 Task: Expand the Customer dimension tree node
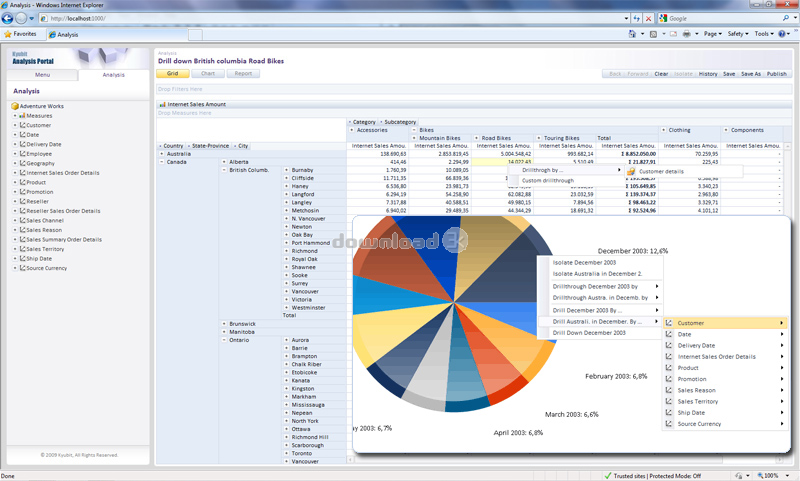tap(15, 125)
